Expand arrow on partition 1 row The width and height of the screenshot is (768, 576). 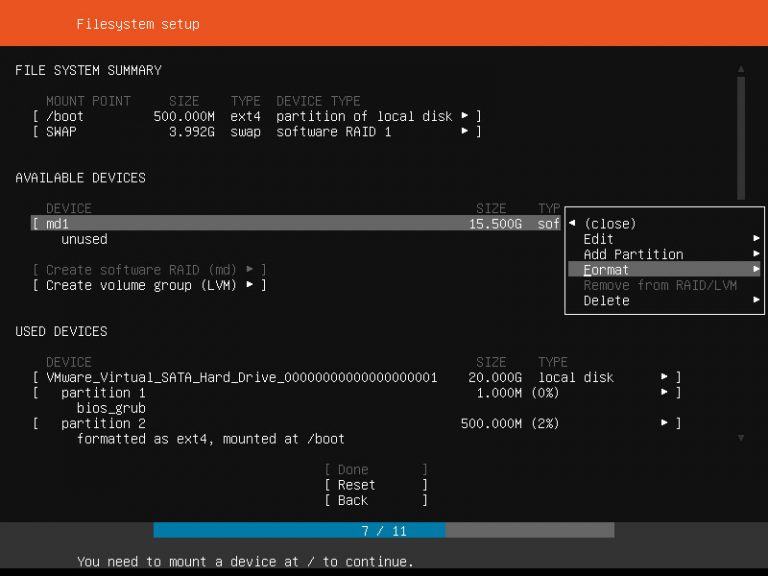click(664, 392)
